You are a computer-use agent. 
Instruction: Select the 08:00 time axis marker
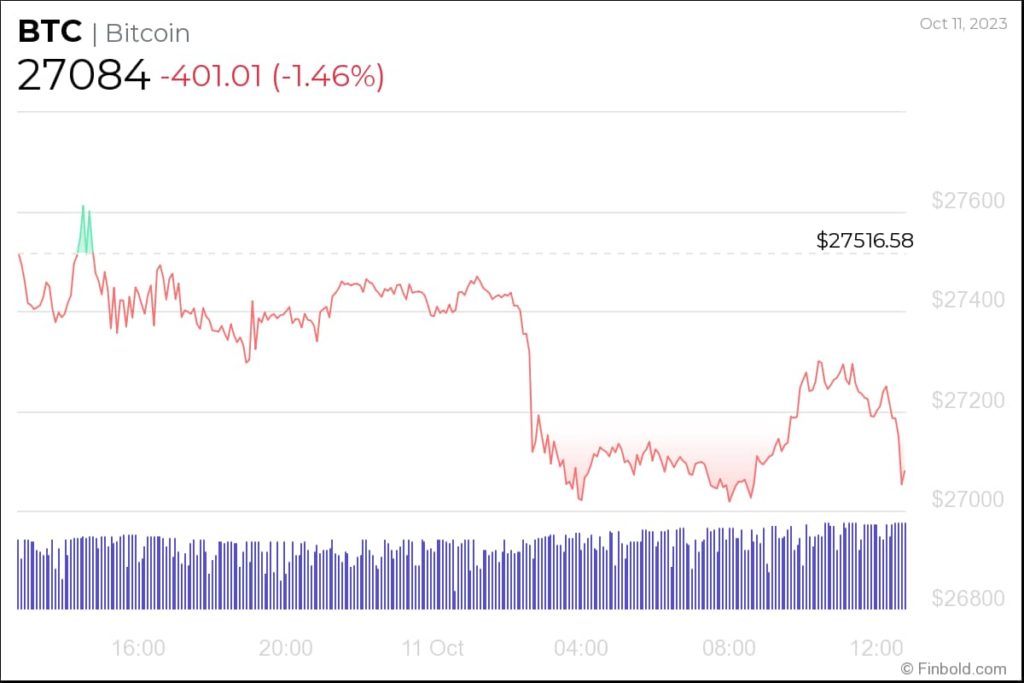(729, 647)
